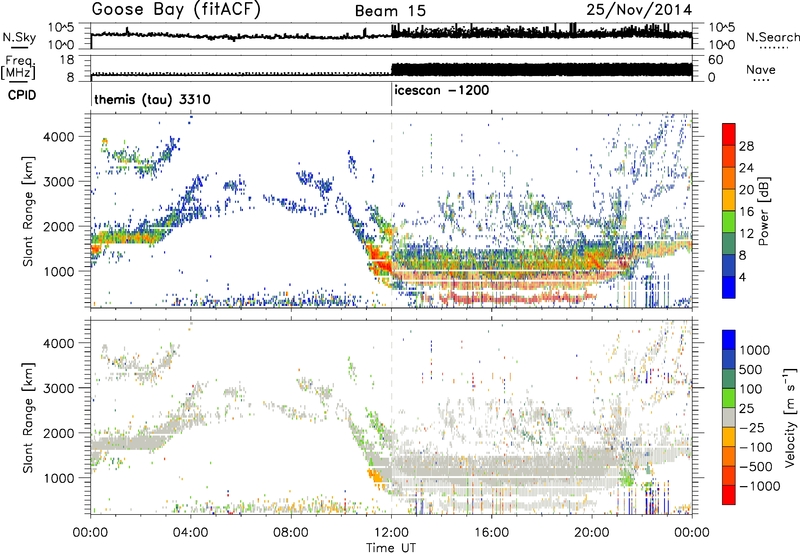Click the "4000" tick on the power panel
Screen dimensions: 800x554
click(60, 137)
